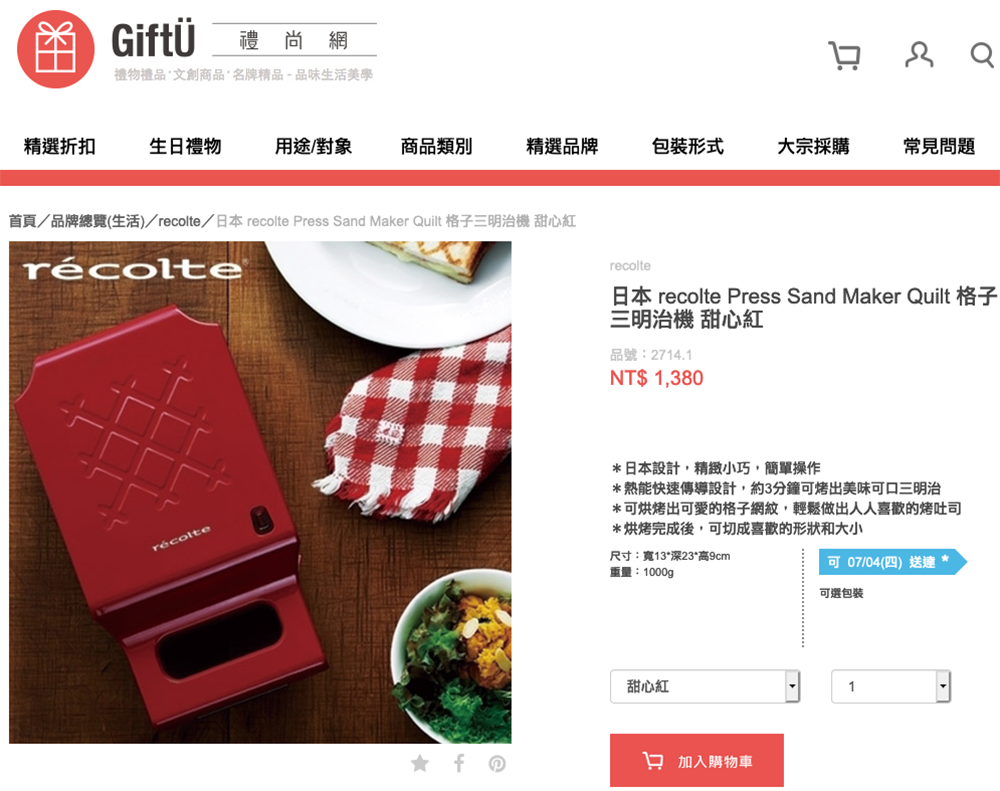
Task: Pin product with Pinterest icon
Action: tap(497, 764)
